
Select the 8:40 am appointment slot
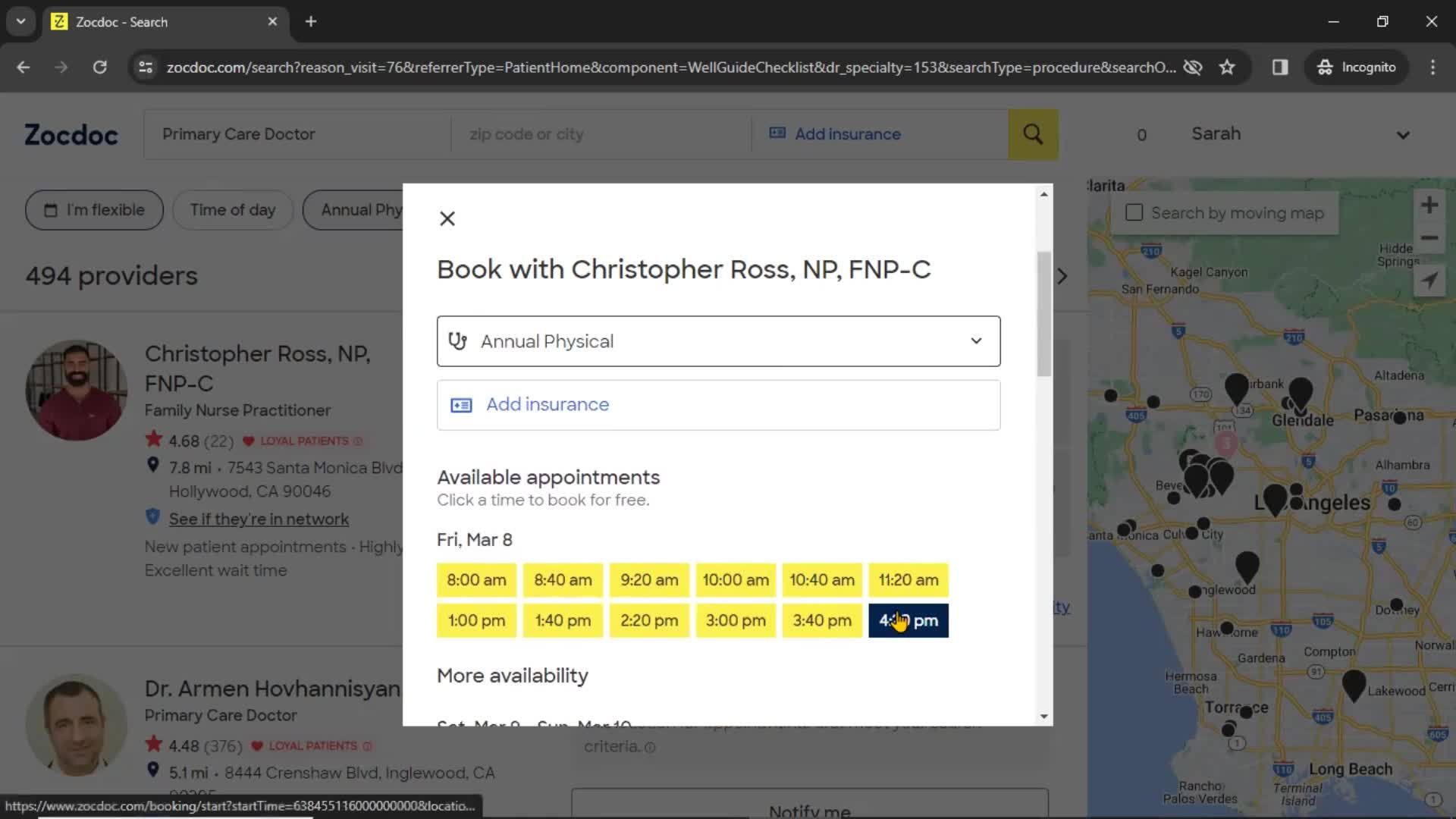click(x=563, y=580)
